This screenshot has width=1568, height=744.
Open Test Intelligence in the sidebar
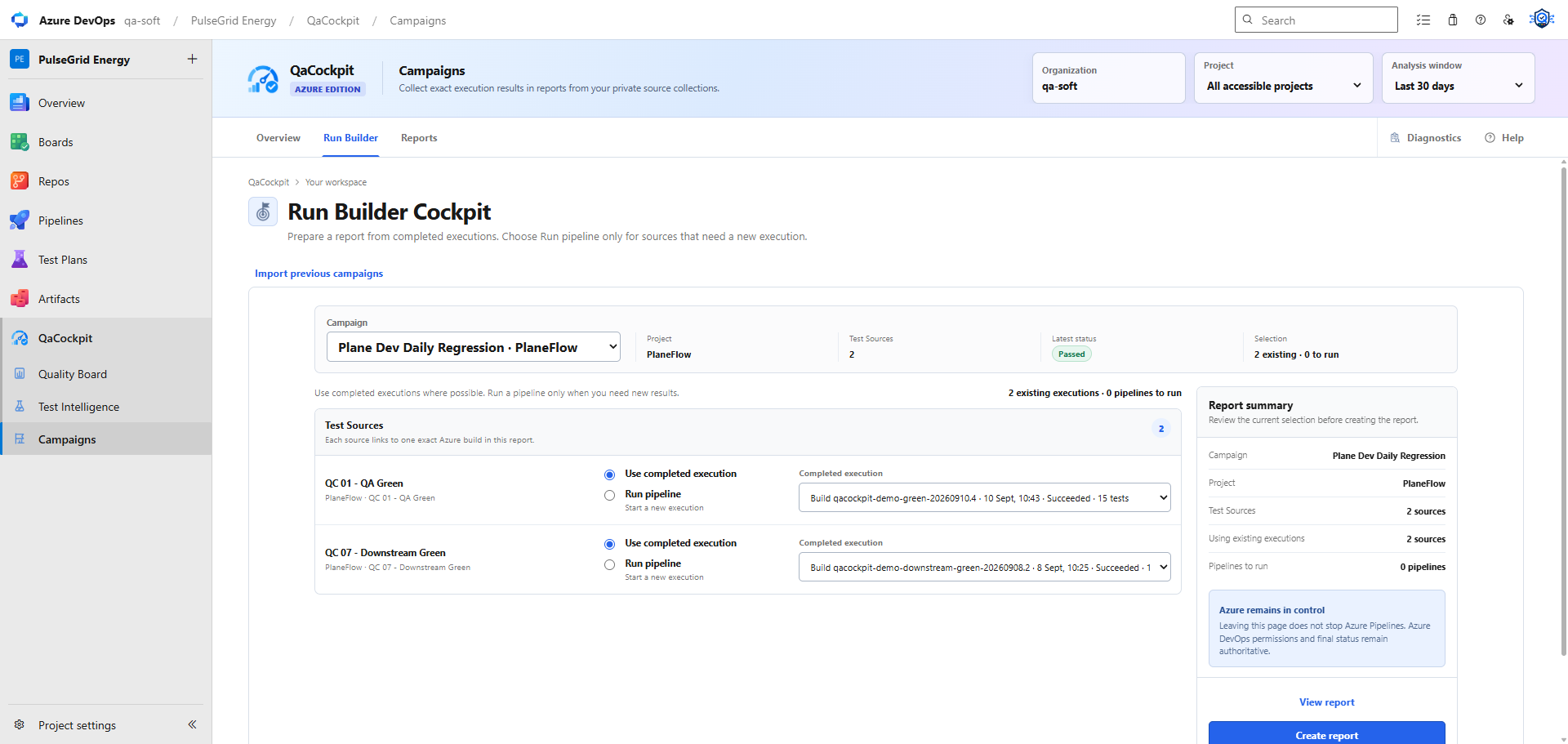tap(106, 407)
